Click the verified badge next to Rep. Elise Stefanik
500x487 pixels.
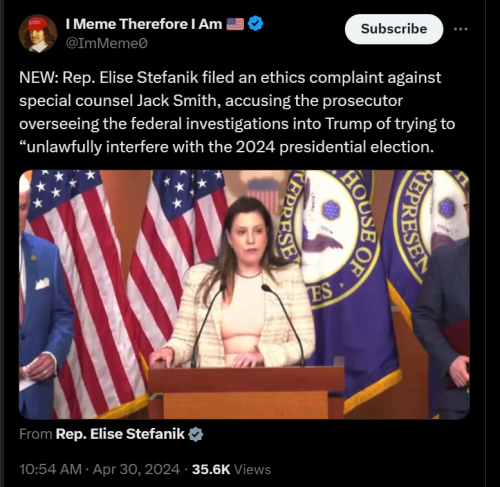tap(195, 434)
